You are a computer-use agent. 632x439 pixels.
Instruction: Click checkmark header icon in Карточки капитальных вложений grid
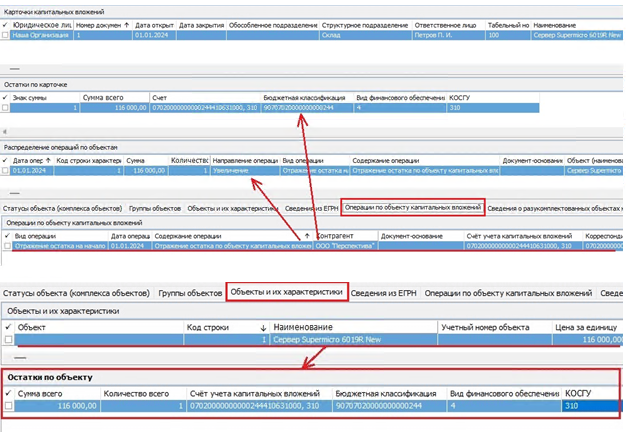click(6, 24)
